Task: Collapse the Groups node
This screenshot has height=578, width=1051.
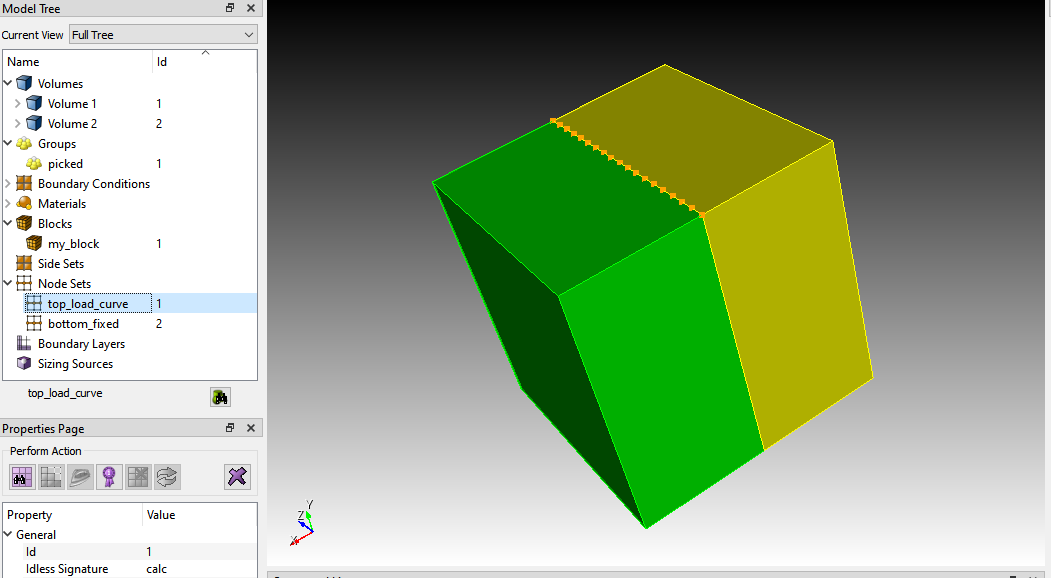Action: [8, 143]
